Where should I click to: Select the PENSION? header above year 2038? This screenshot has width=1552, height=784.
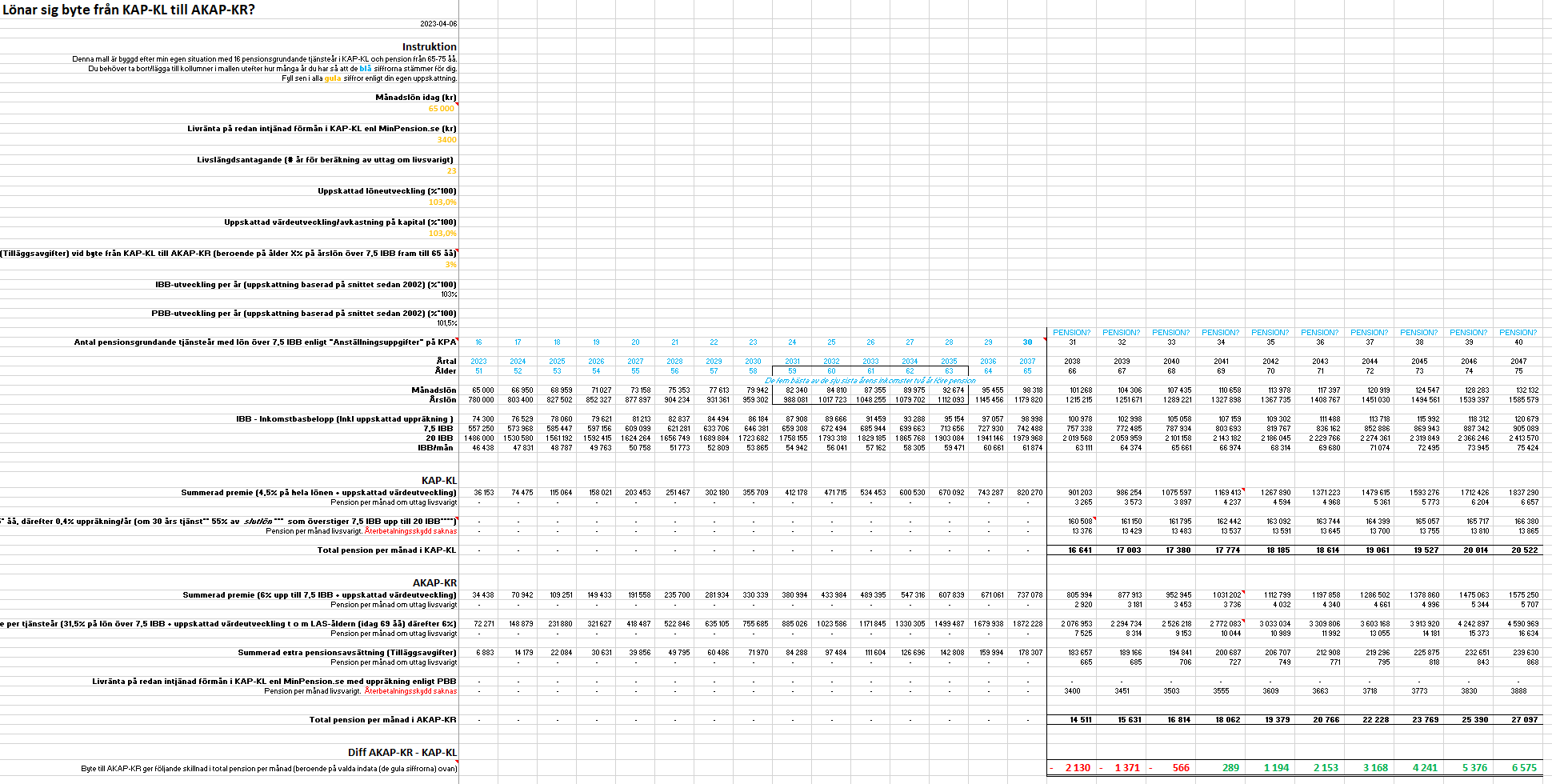pyautogui.click(x=1071, y=333)
